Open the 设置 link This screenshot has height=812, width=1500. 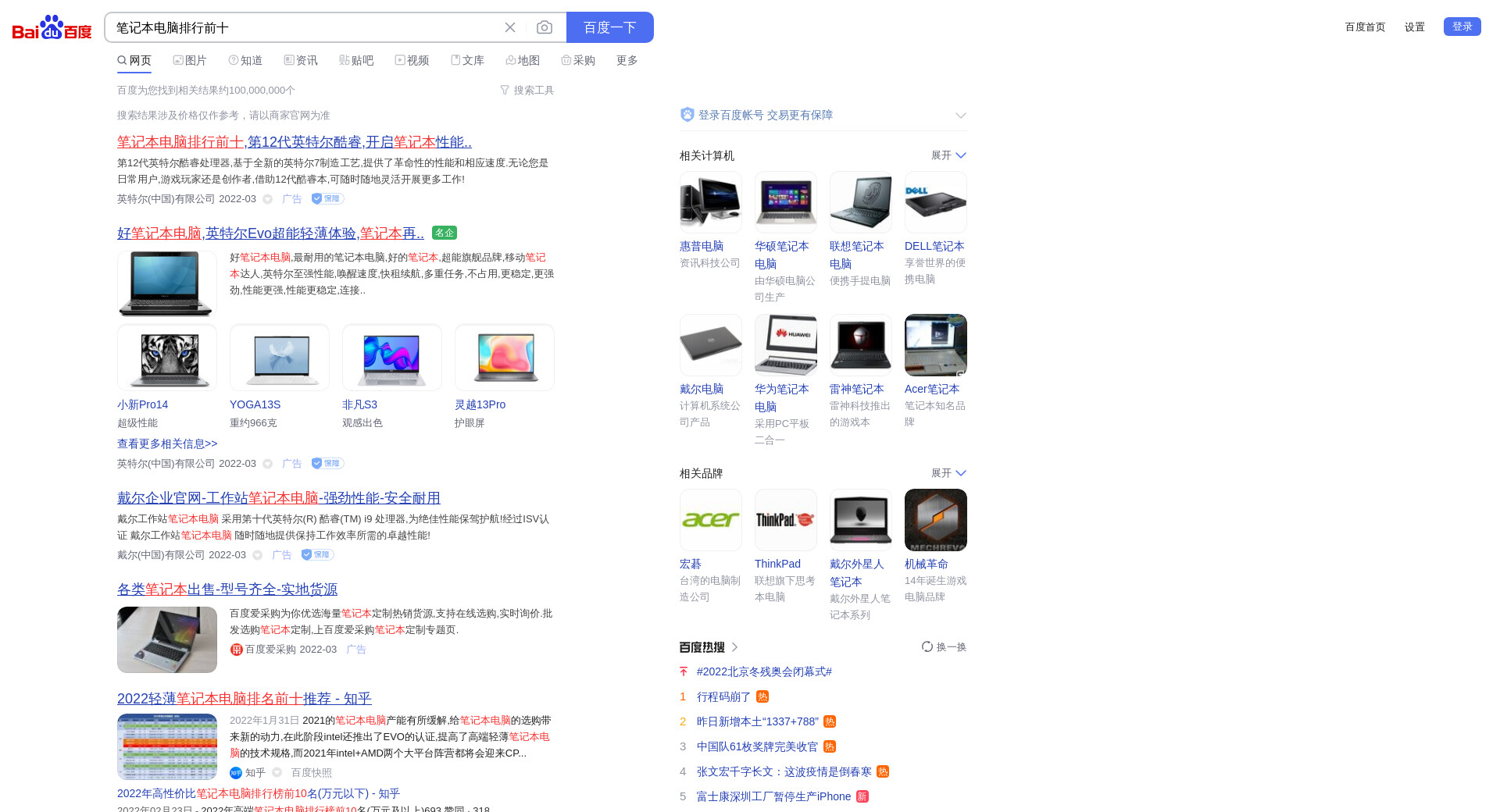1415,27
